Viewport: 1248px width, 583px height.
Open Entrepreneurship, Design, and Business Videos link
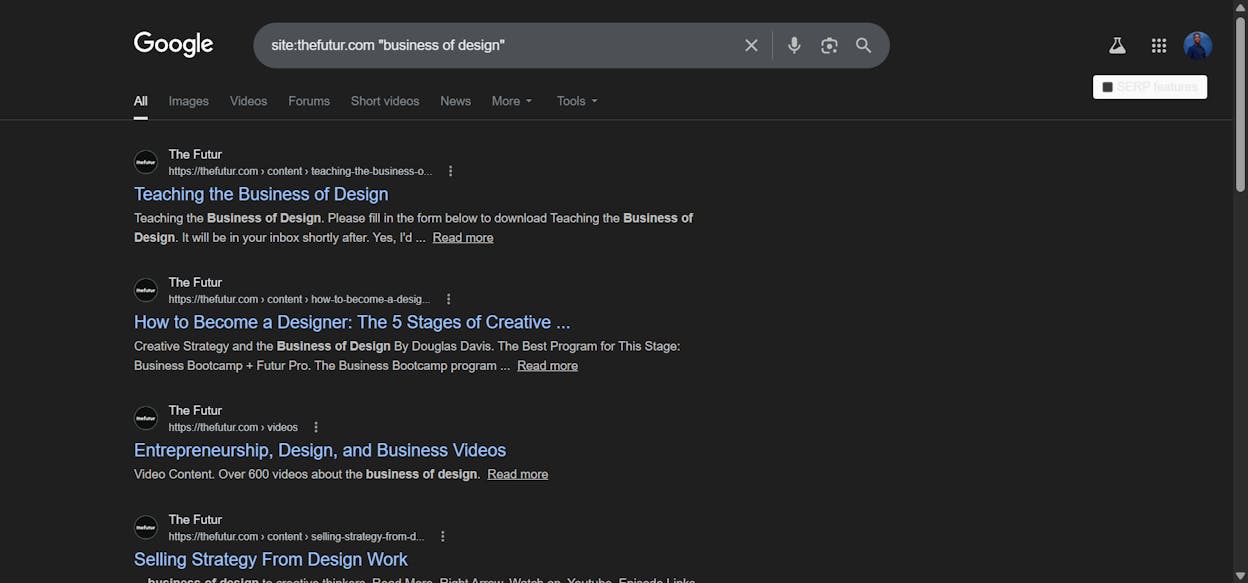tap(320, 450)
